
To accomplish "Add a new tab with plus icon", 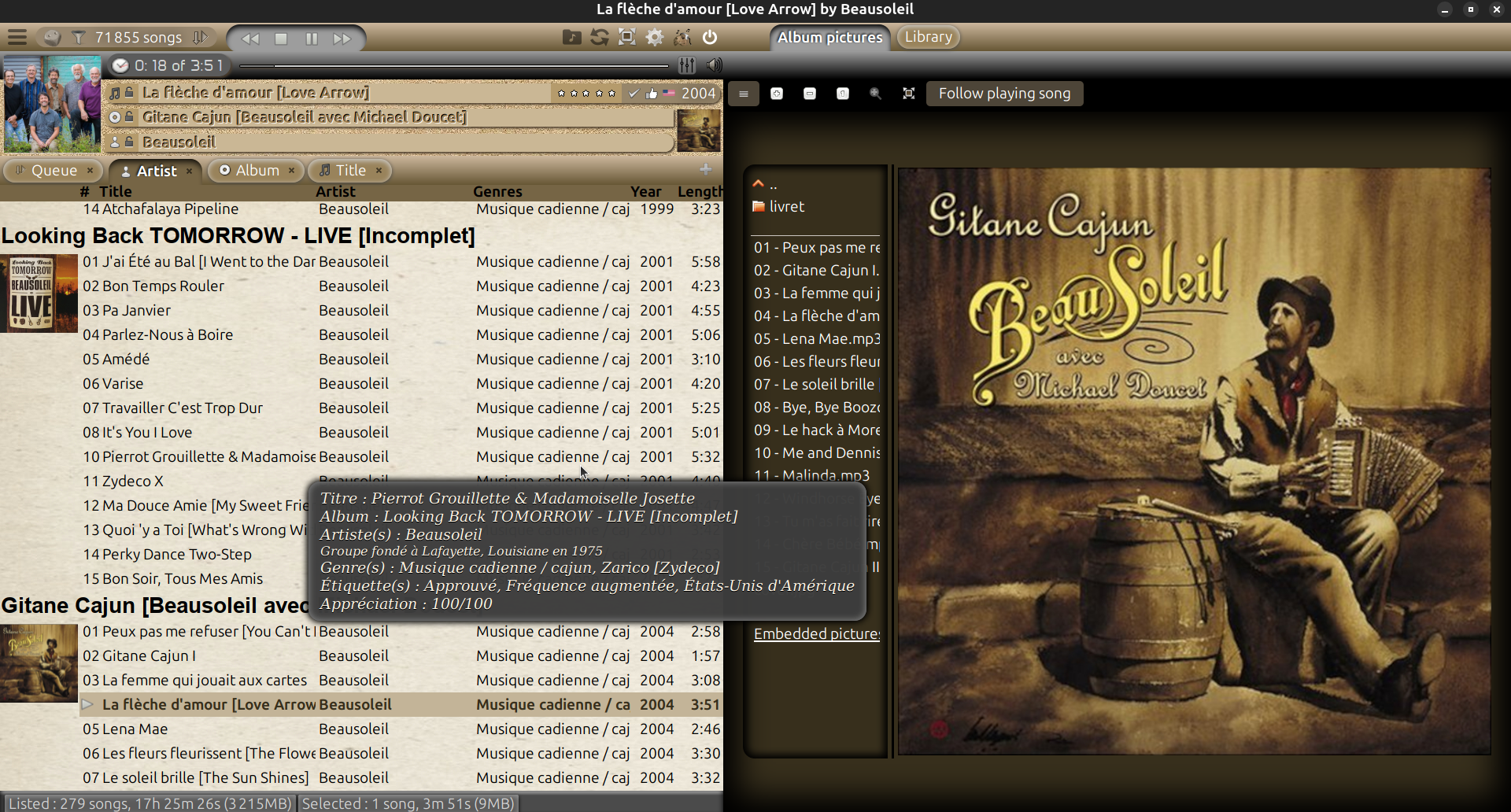I will (x=706, y=170).
